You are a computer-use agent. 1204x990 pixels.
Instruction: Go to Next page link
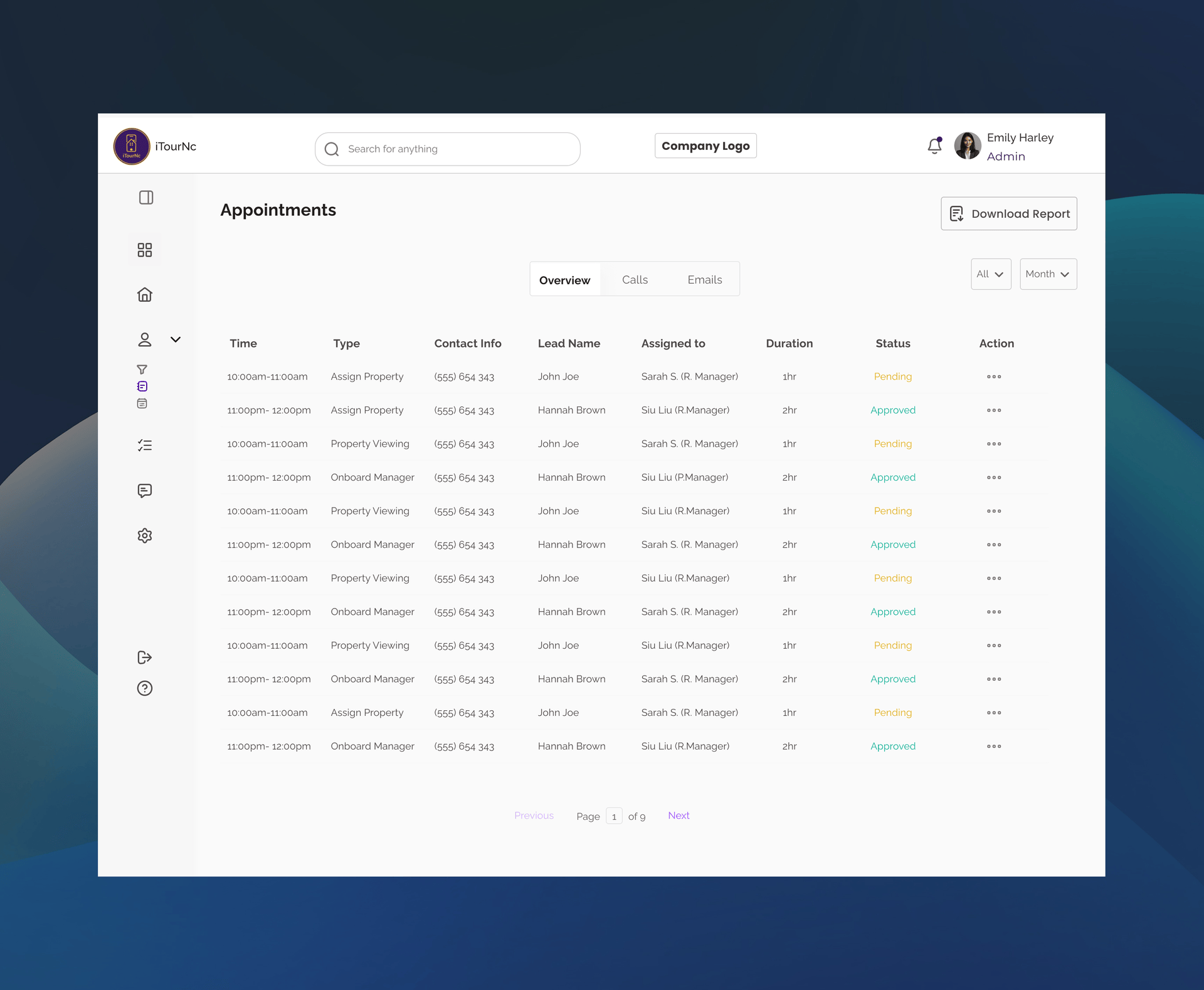(679, 816)
